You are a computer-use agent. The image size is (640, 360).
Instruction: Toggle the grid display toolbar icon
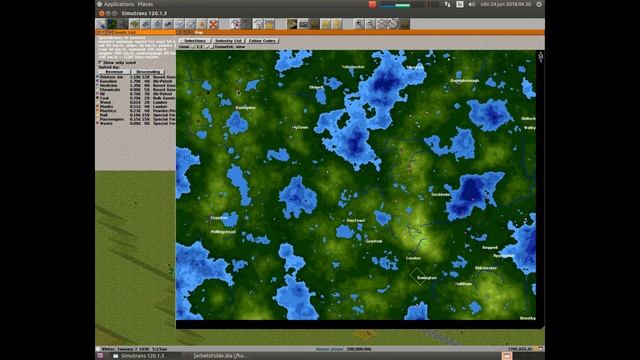[x=381, y=24]
